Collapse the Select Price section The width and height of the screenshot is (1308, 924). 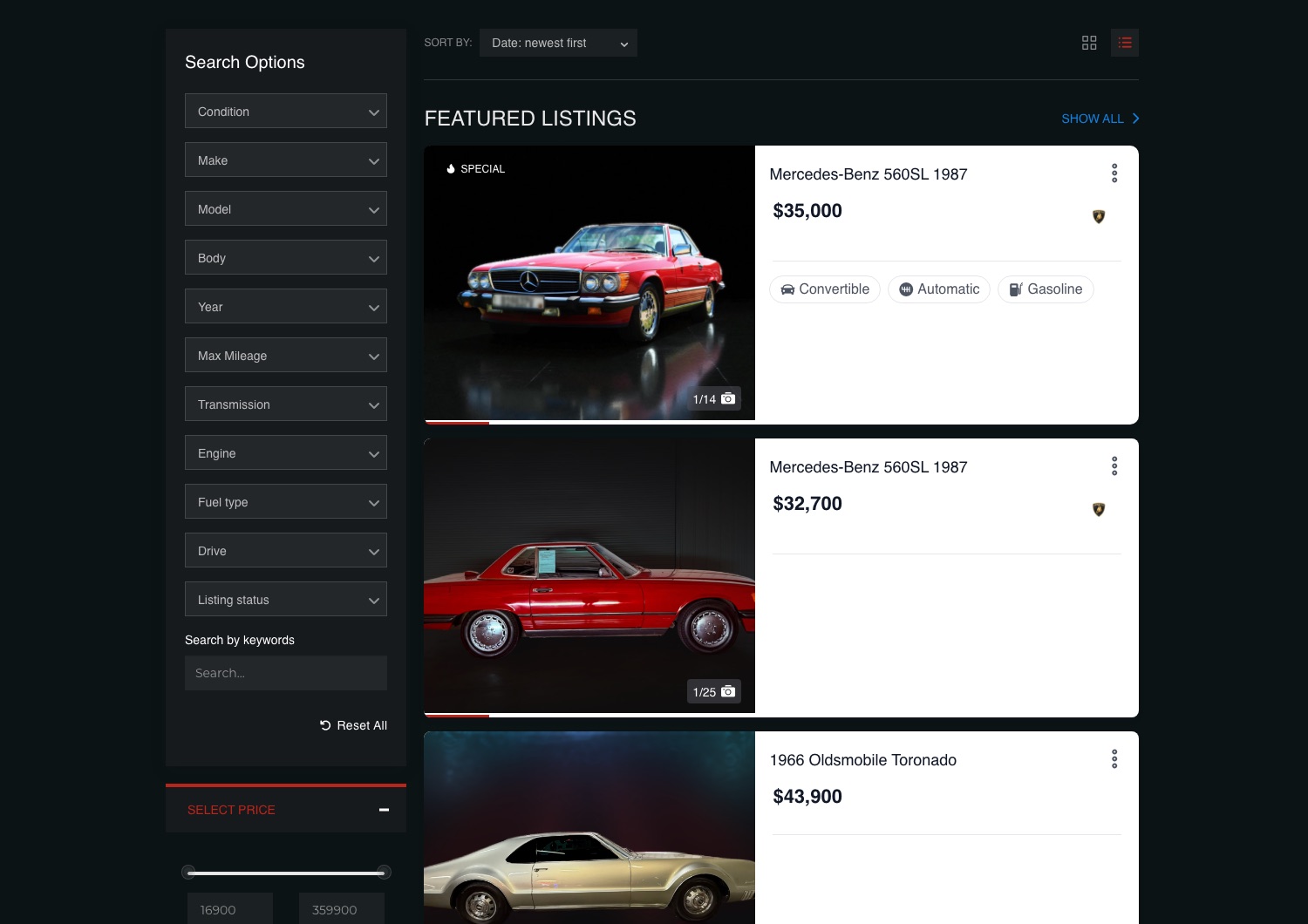pos(384,810)
